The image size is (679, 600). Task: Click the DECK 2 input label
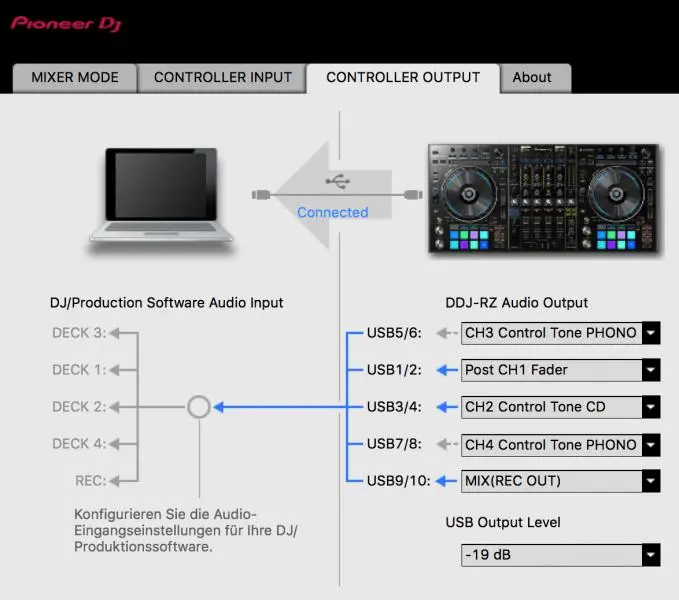tap(79, 407)
